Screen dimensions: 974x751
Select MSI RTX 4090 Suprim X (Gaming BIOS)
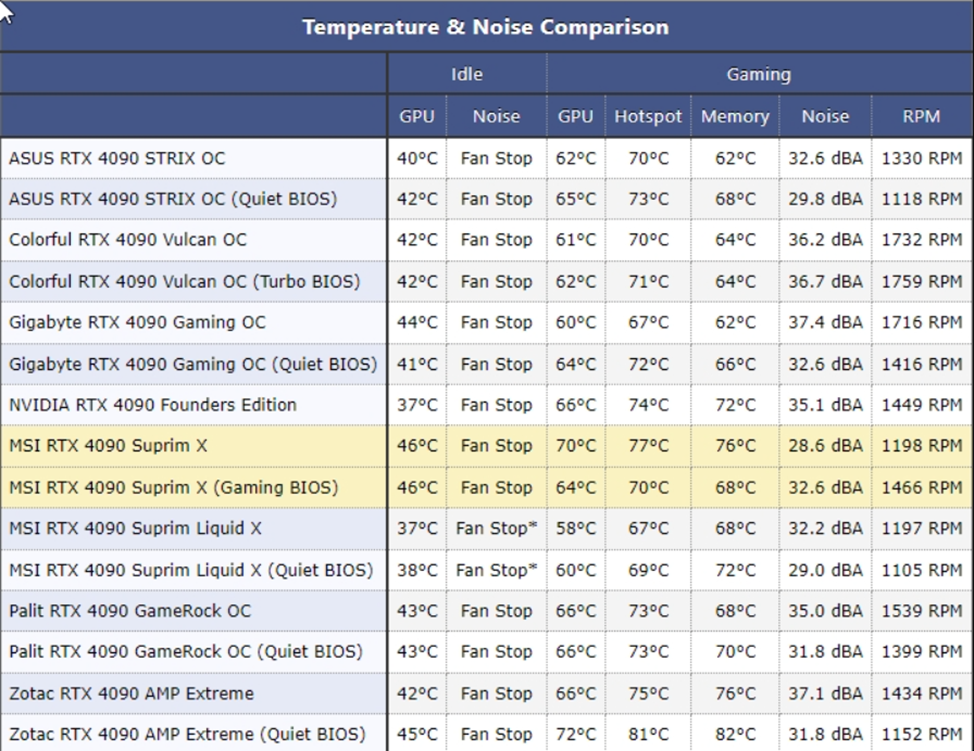(x=173, y=487)
